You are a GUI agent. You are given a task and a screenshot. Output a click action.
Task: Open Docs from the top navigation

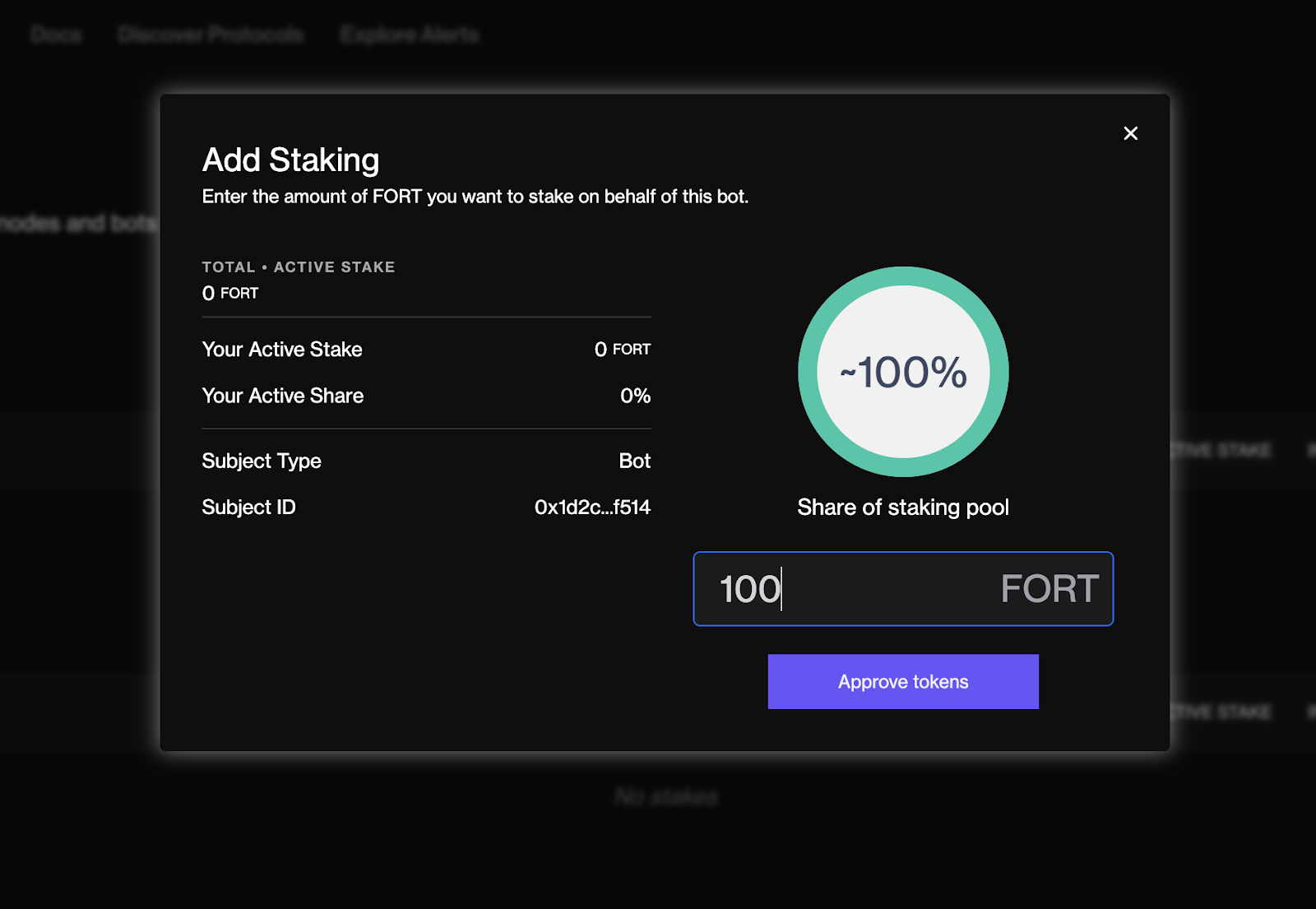(55, 35)
